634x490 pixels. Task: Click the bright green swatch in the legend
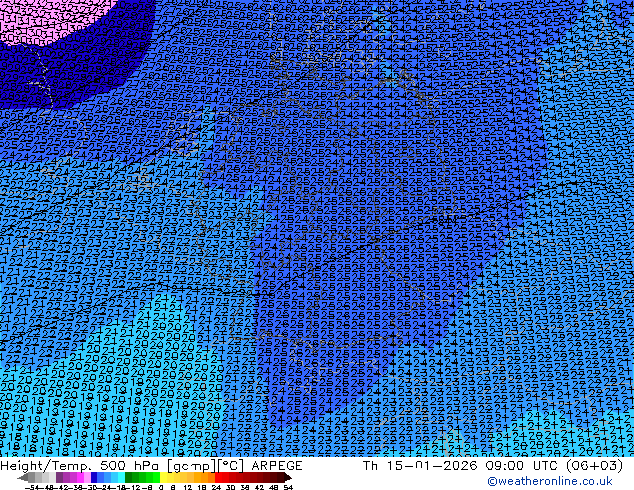point(156,477)
